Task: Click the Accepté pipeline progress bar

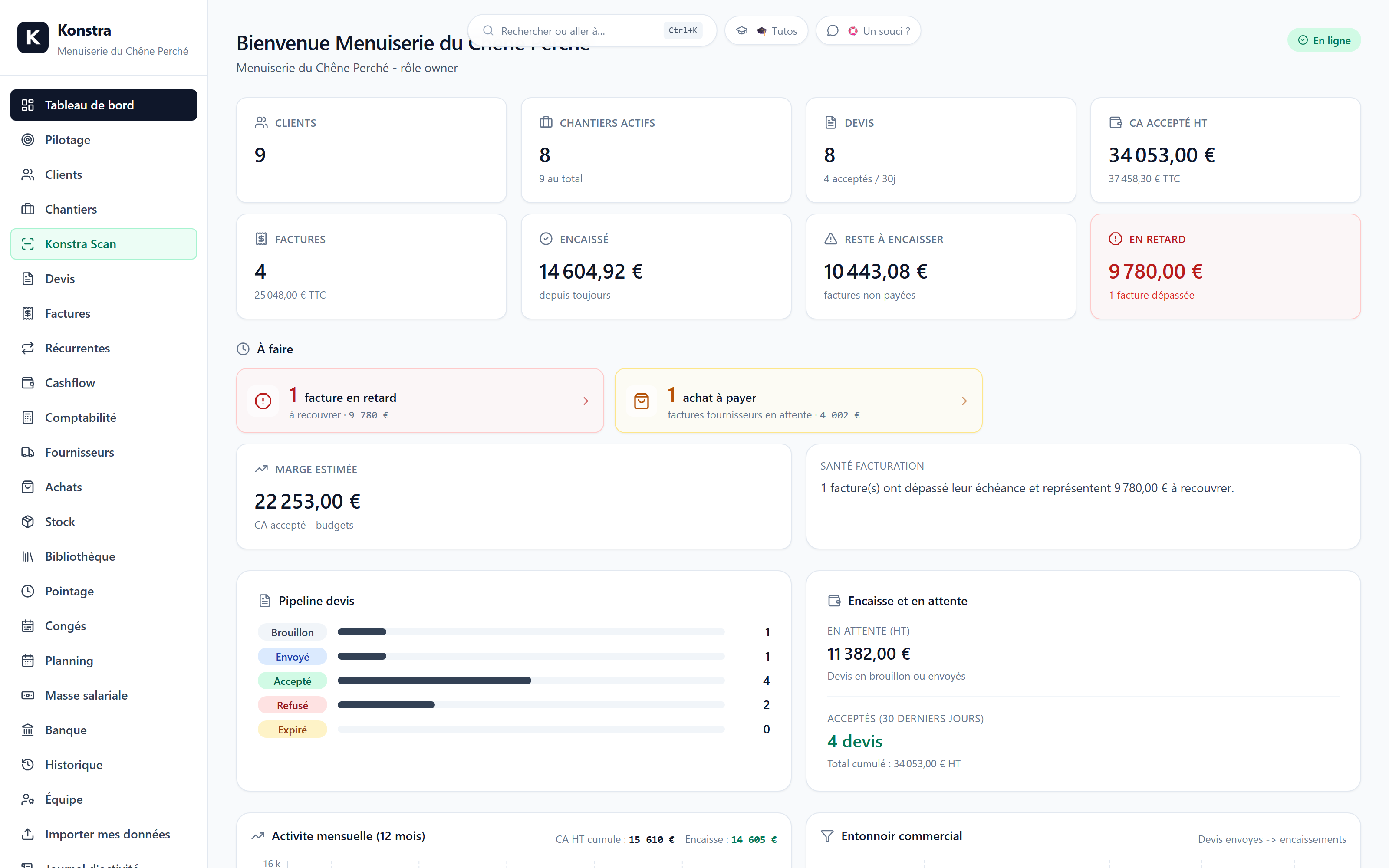Action: [x=531, y=680]
